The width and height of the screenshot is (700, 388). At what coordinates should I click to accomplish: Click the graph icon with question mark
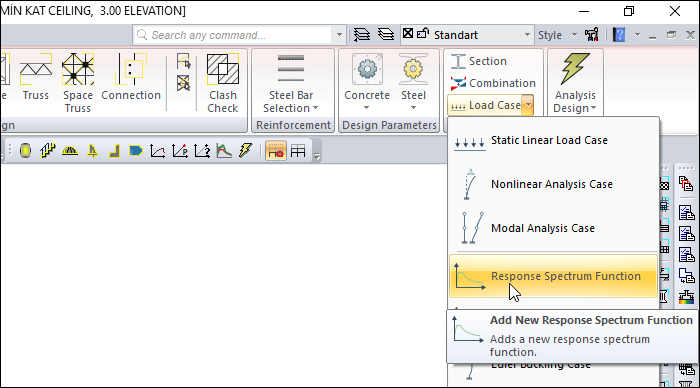[x=202, y=151]
